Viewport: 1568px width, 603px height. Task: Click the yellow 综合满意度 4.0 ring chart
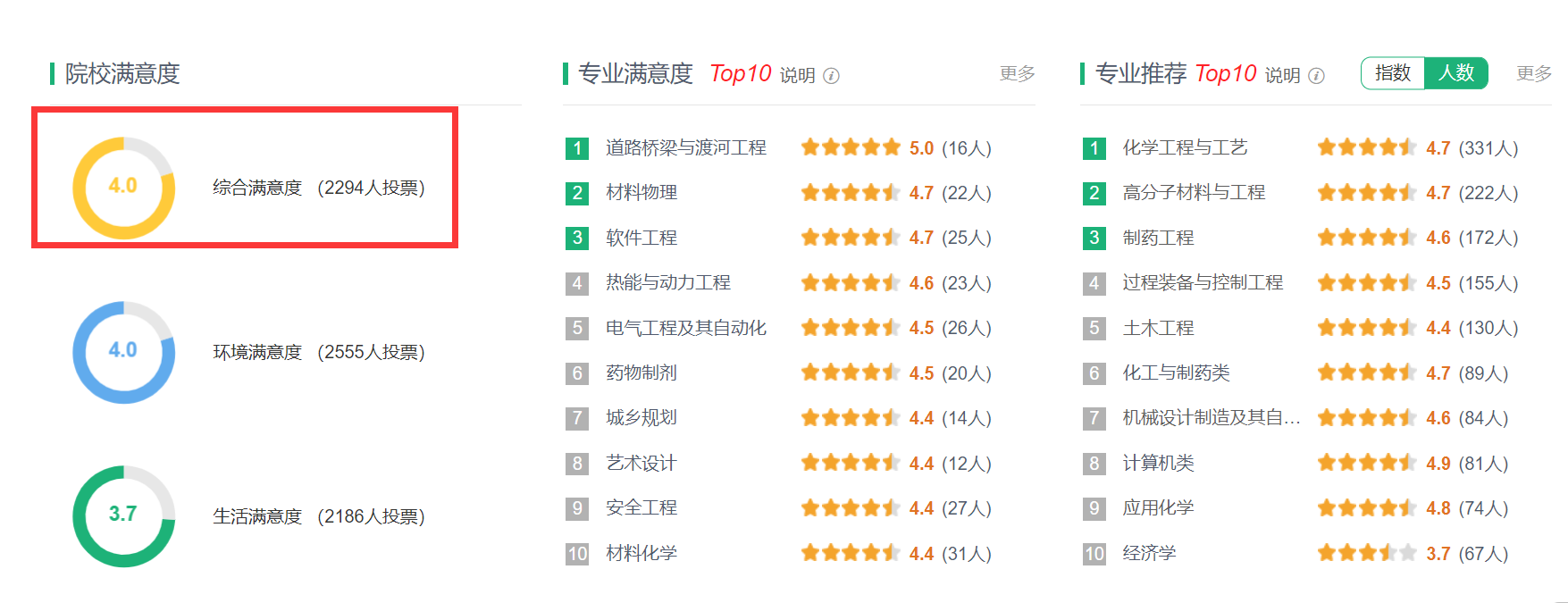click(x=123, y=188)
